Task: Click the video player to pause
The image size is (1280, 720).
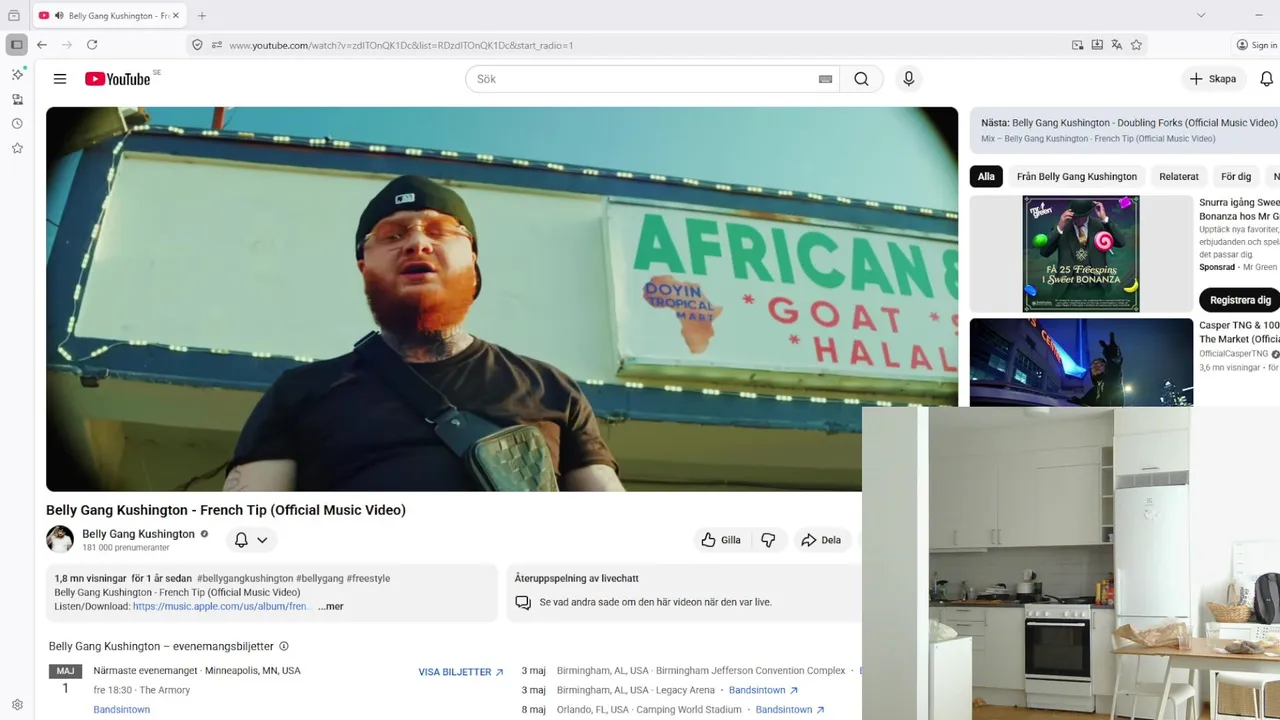Action: 502,299
